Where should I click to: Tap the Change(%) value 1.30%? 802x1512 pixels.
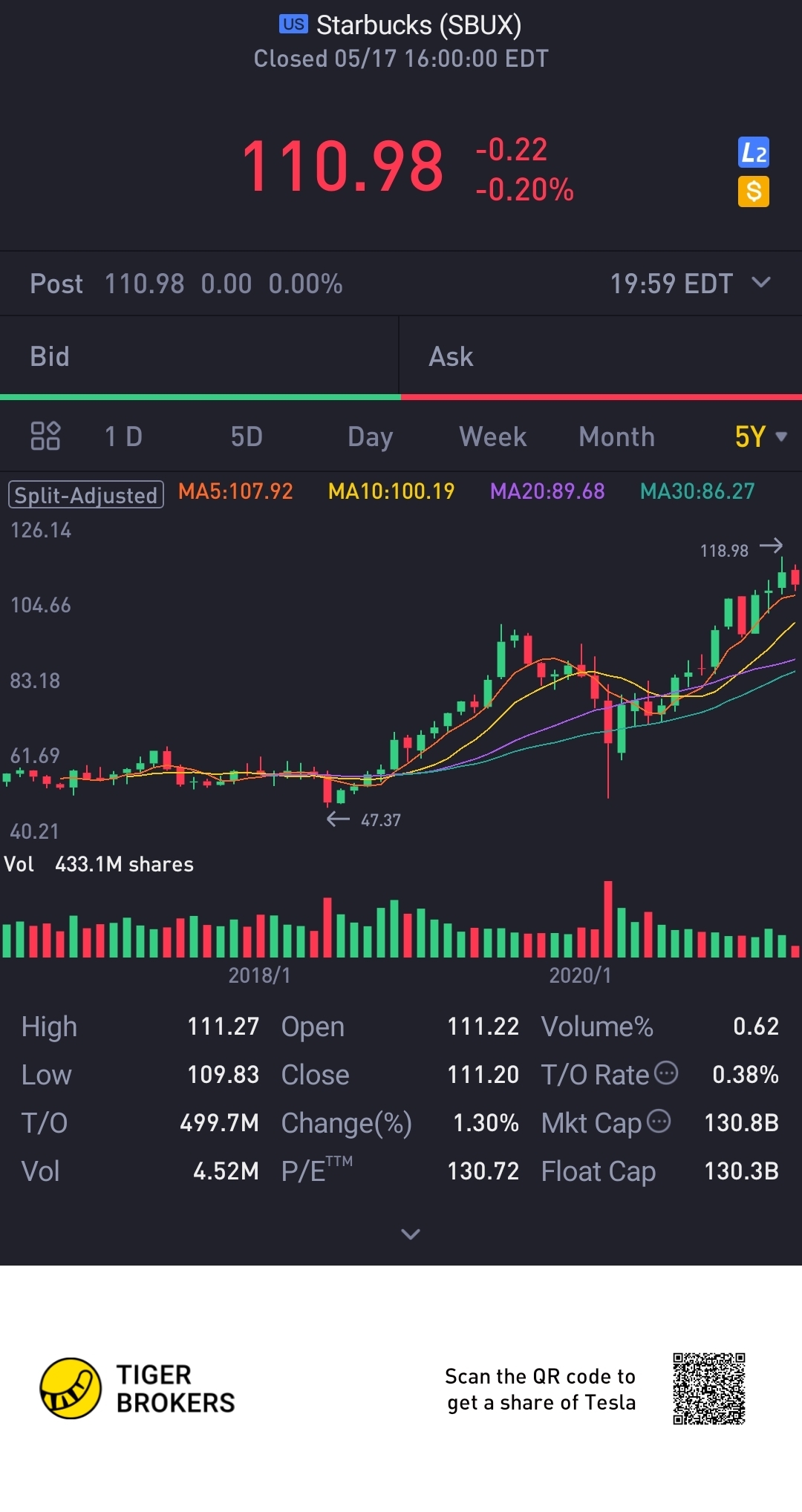[x=486, y=1123]
